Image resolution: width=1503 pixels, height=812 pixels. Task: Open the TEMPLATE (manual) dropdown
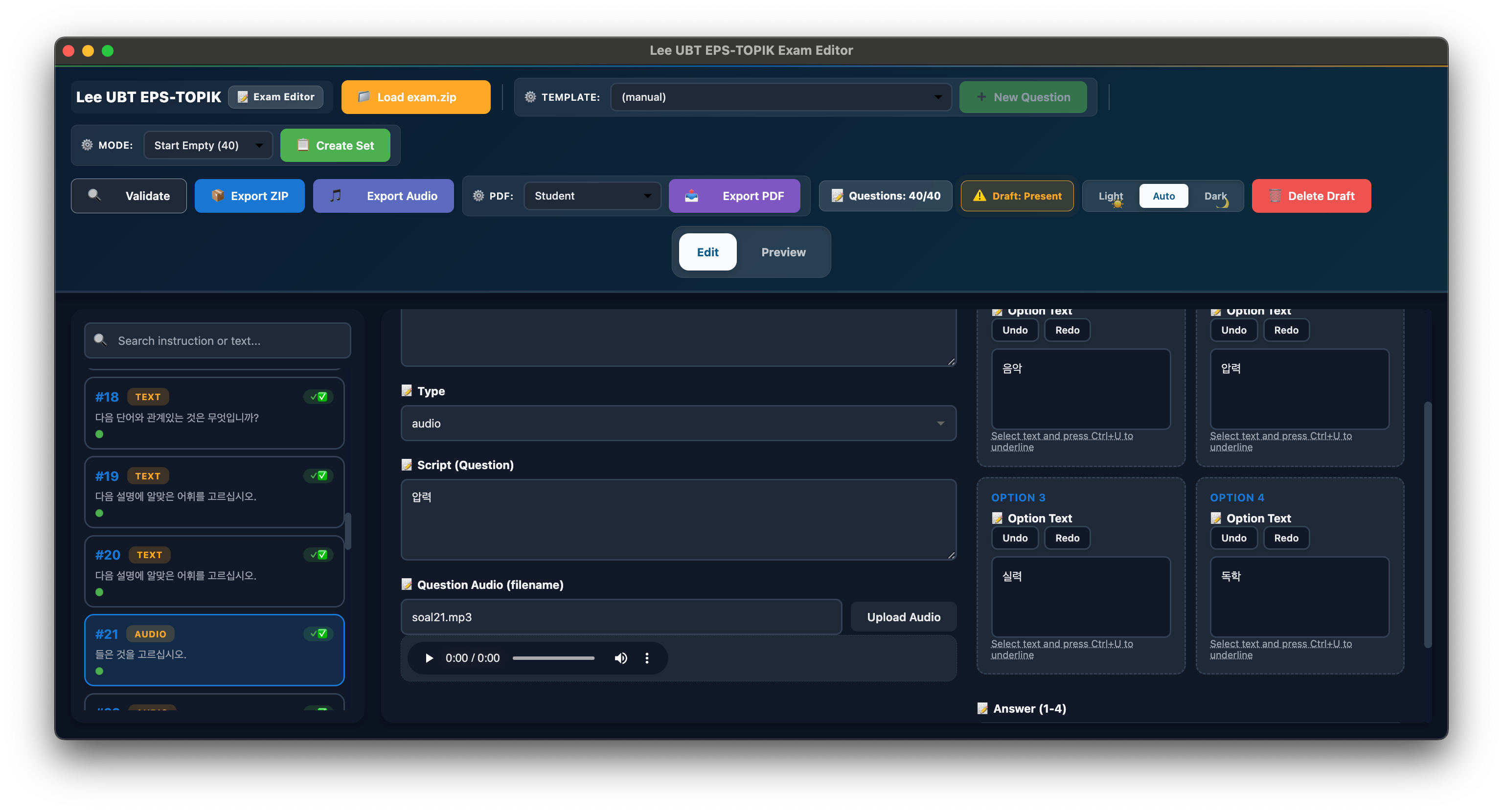tap(781, 97)
